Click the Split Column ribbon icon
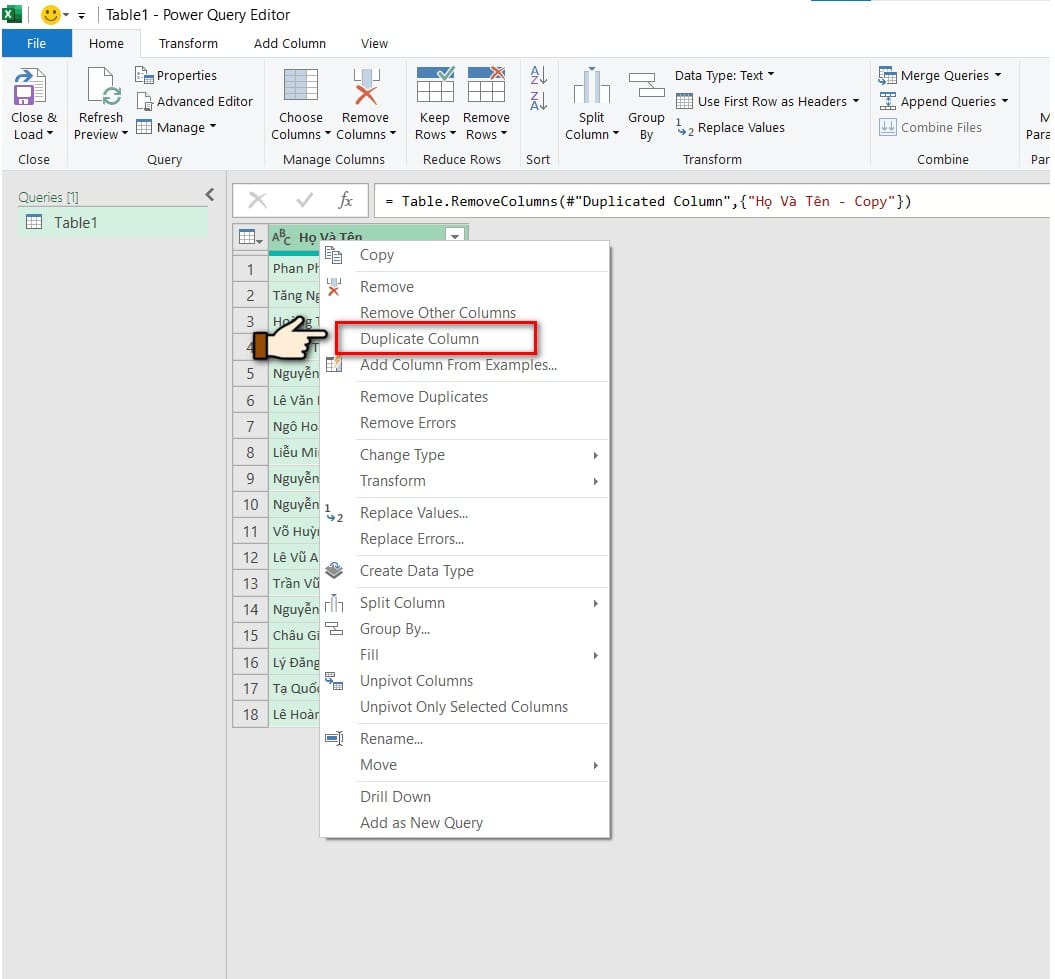The width and height of the screenshot is (1055, 979). (591, 88)
